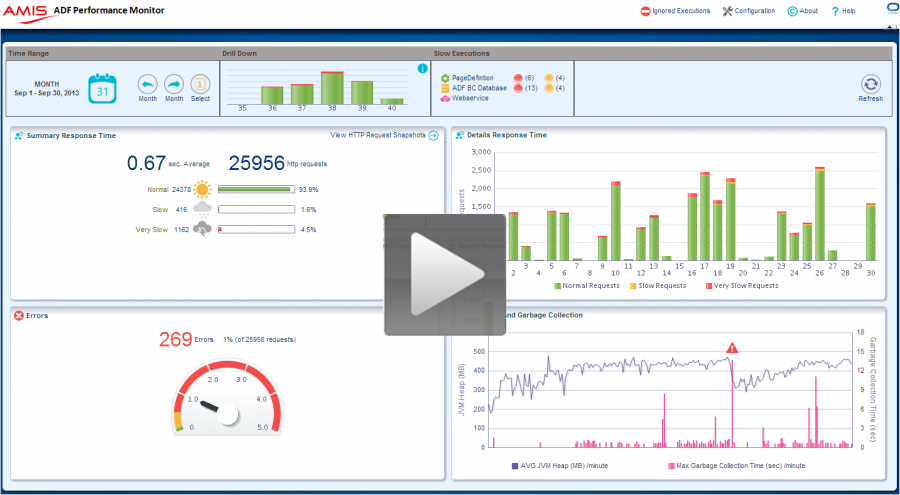
Task: Select the PageDefinition slow executions entry
Action: coord(471,78)
